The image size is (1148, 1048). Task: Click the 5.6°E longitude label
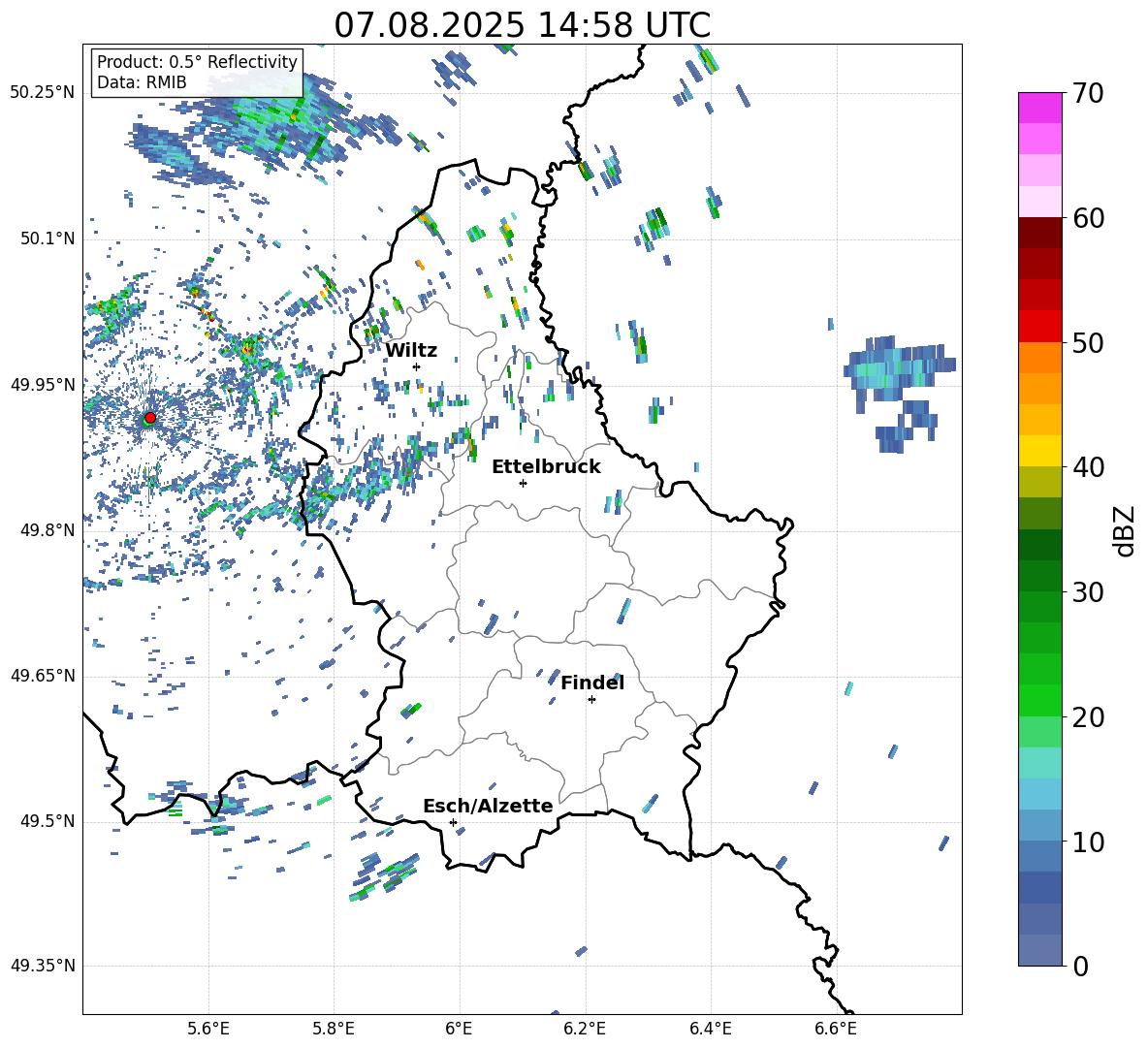208,1029
